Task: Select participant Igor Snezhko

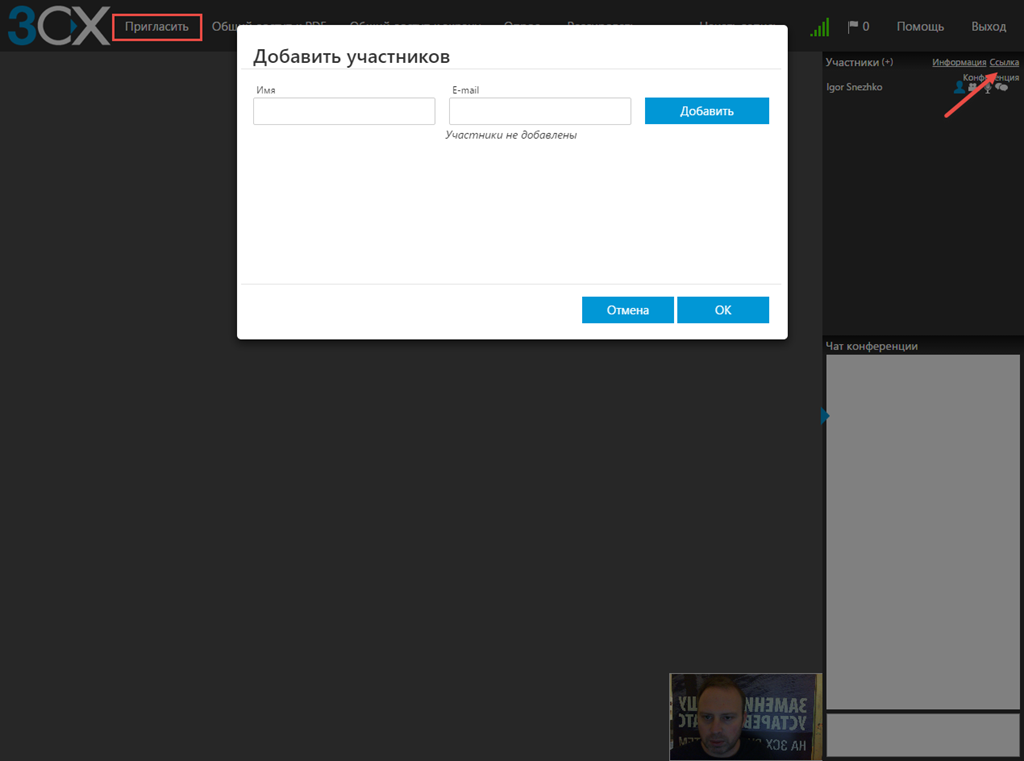Action: coord(854,87)
